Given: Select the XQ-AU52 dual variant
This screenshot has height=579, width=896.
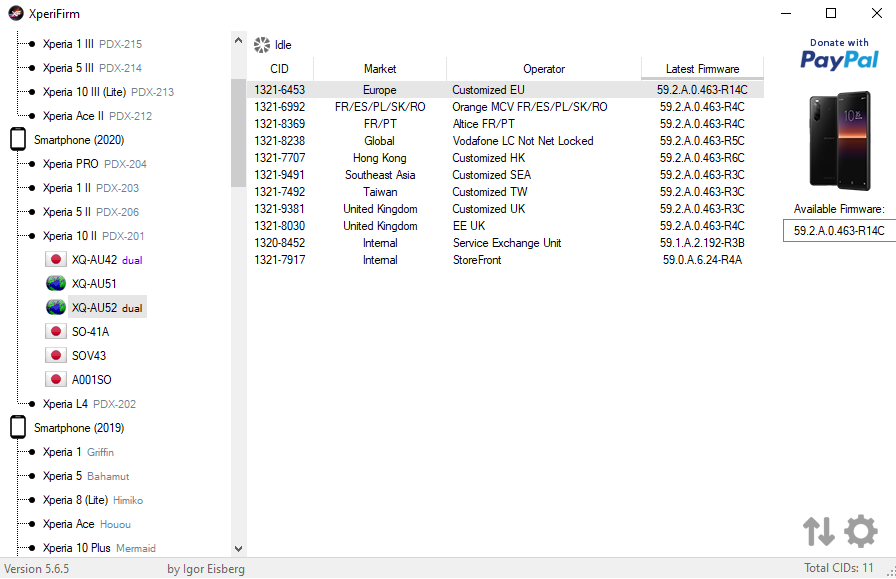Looking at the screenshot, I should (107, 308).
